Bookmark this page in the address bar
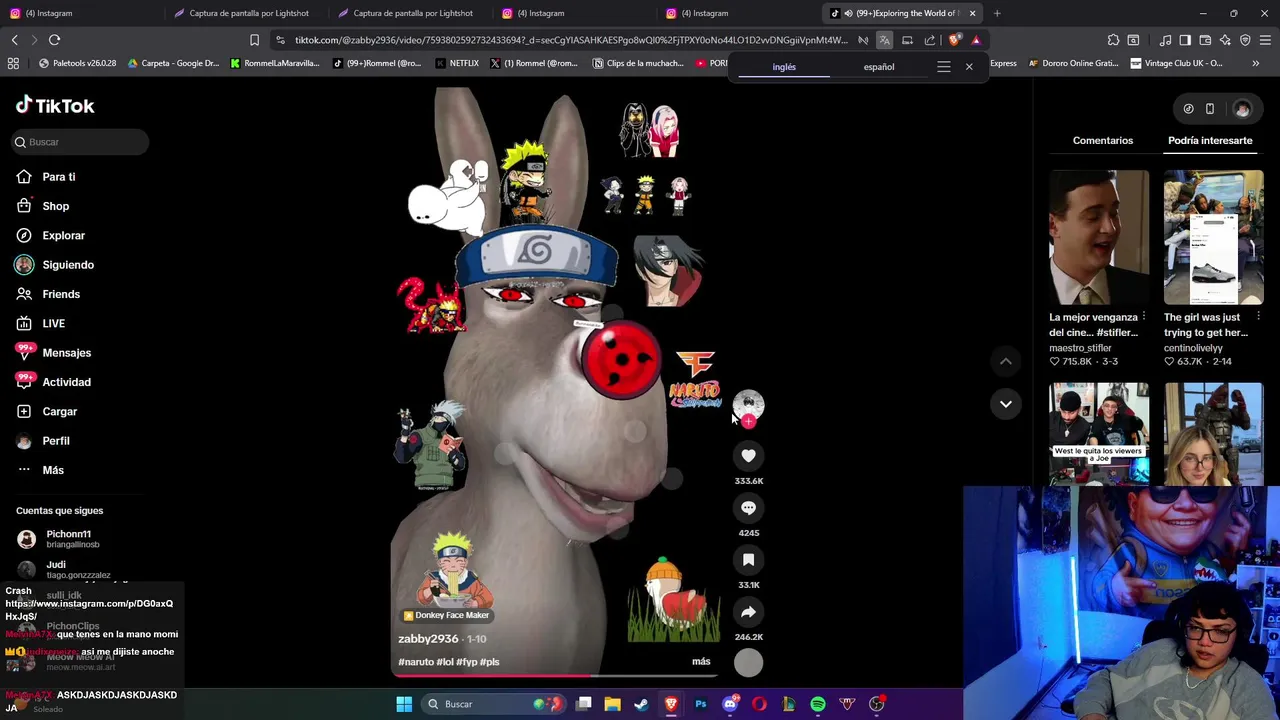 pos(254,40)
